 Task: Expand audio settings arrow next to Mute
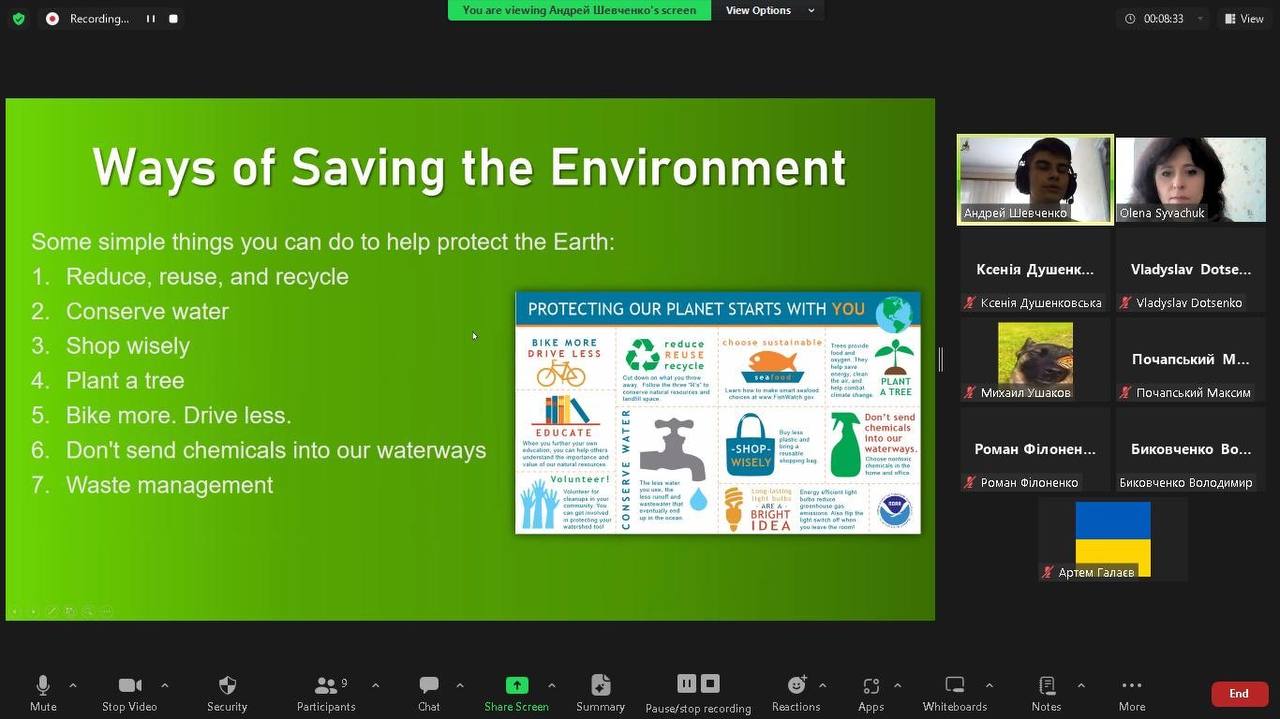point(73,685)
